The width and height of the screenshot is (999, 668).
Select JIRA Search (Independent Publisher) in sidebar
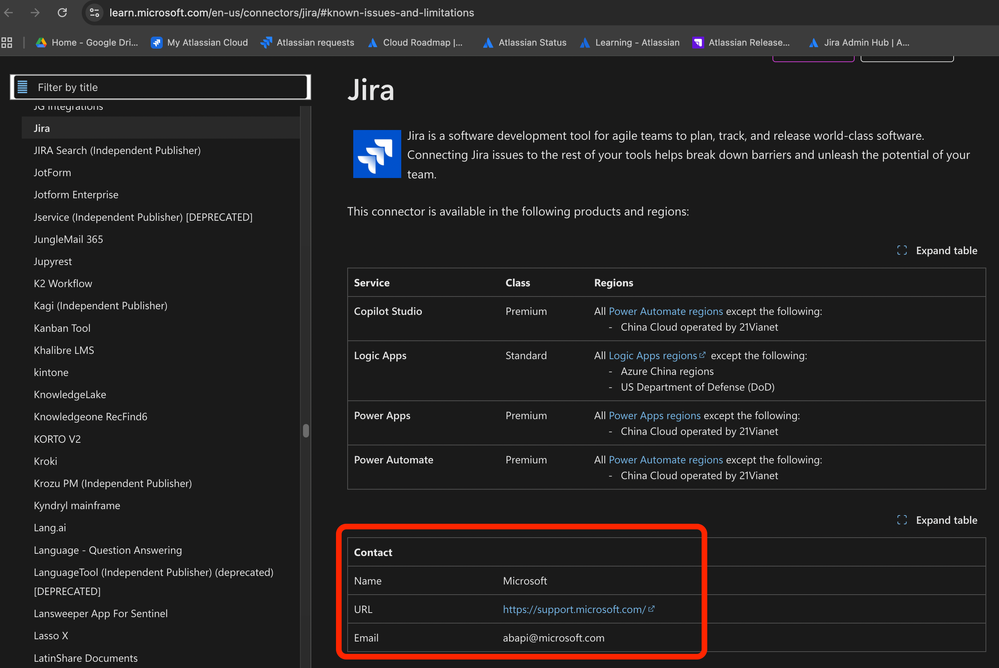[117, 150]
